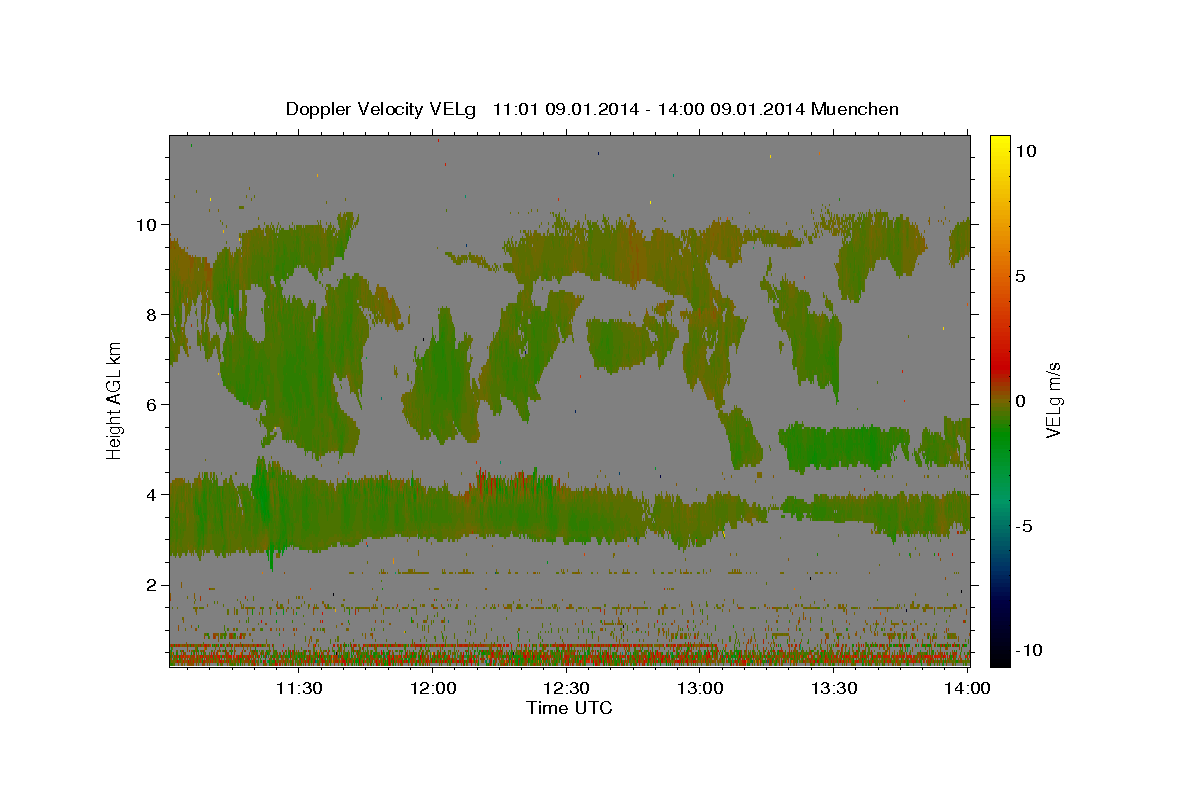This screenshot has height=800, width=1200.
Task: Click the colorbar value 0 label
Action: point(1020,400)
